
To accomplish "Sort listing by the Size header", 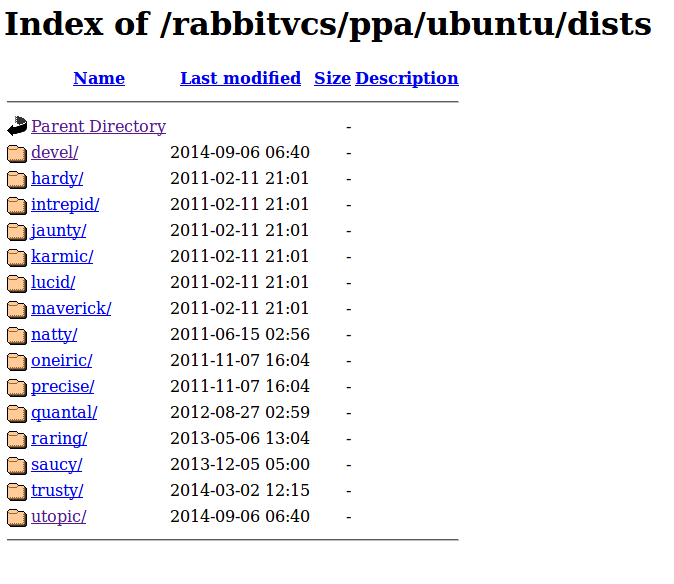I will pos(332,78).
